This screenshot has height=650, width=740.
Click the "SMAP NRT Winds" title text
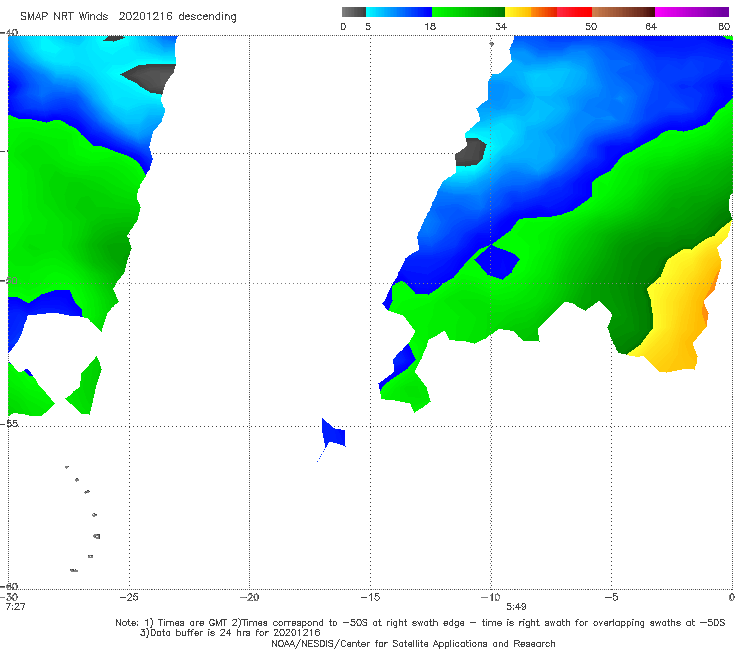point(64,16)
